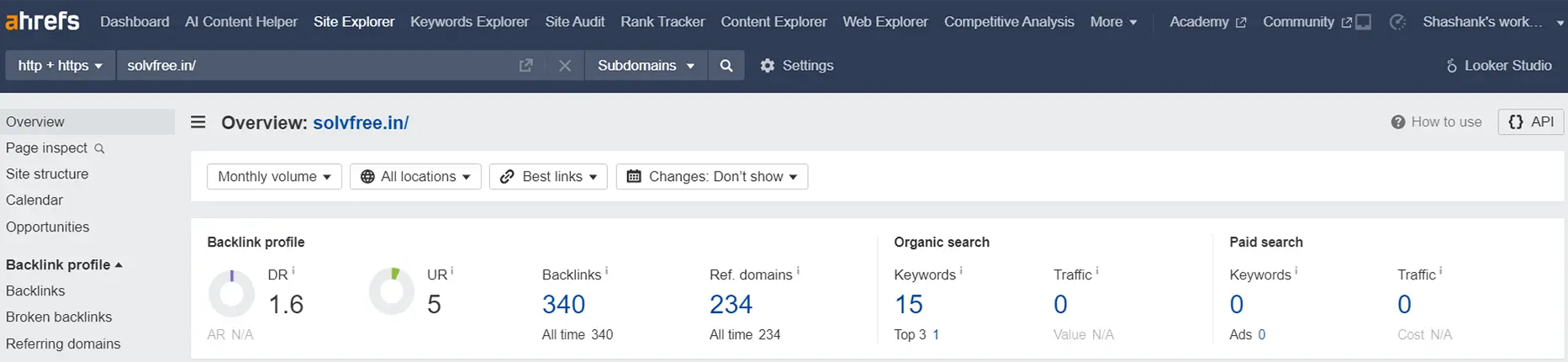
Task: Open Rank Tracker
Action: [x=663, y=22]
